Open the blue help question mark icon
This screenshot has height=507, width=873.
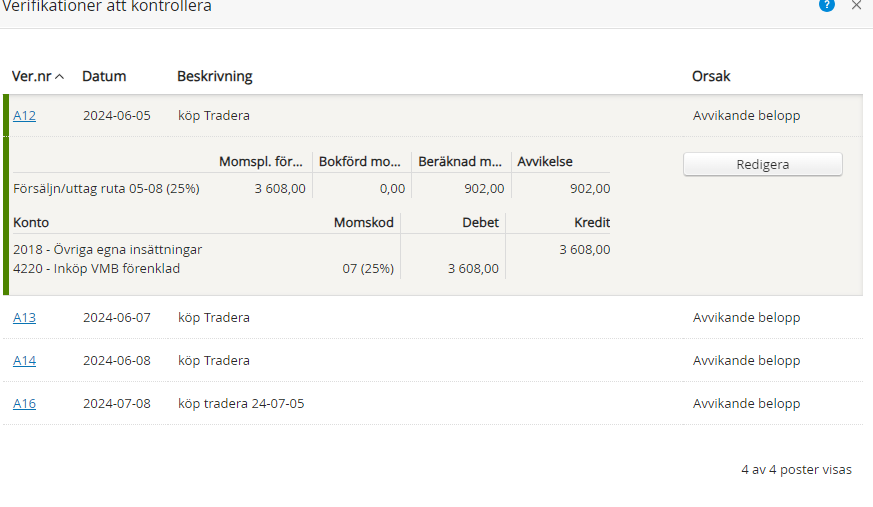[x=826, y=5]
